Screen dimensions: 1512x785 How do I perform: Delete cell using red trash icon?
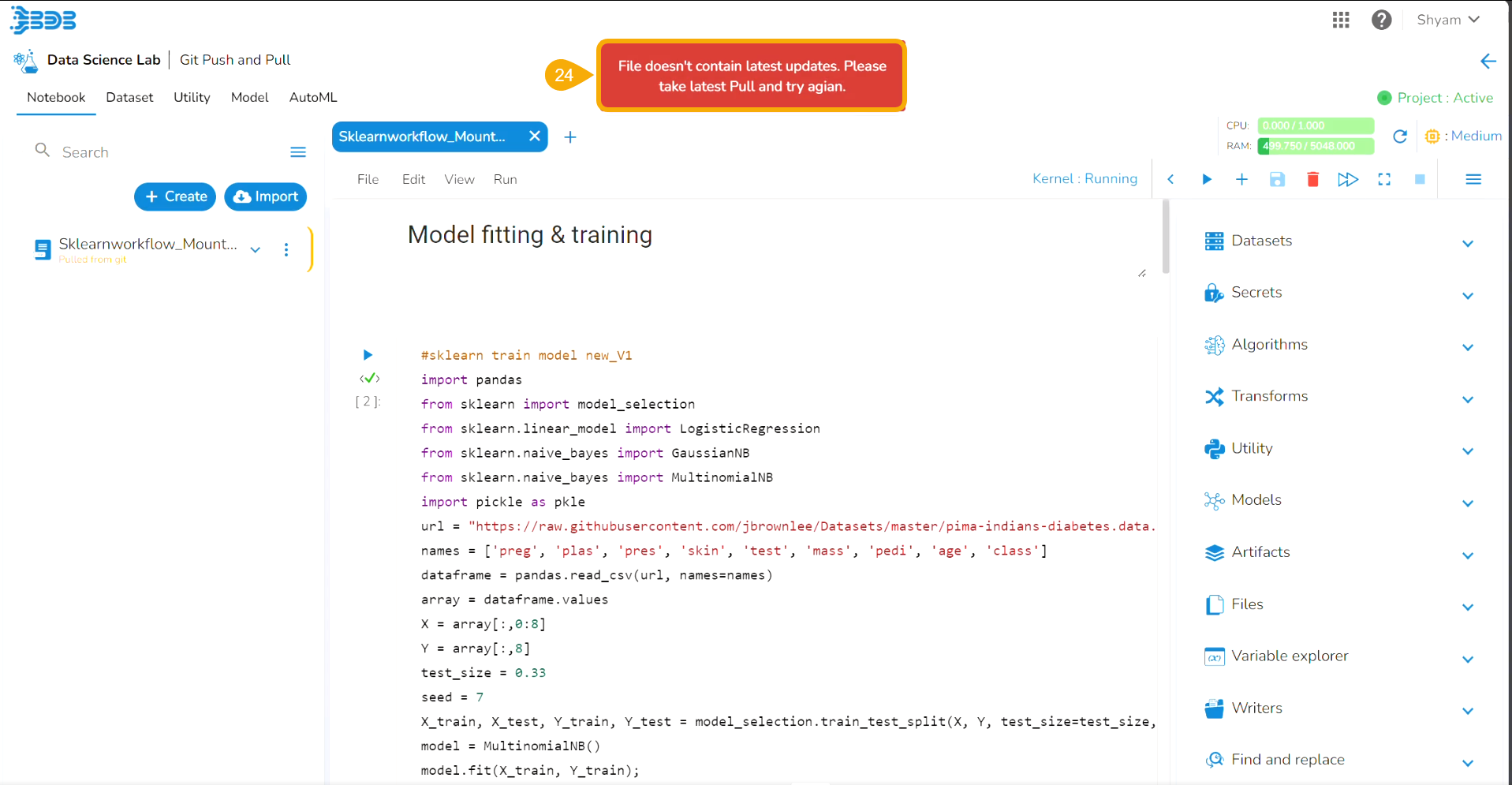coord(1312,179)
